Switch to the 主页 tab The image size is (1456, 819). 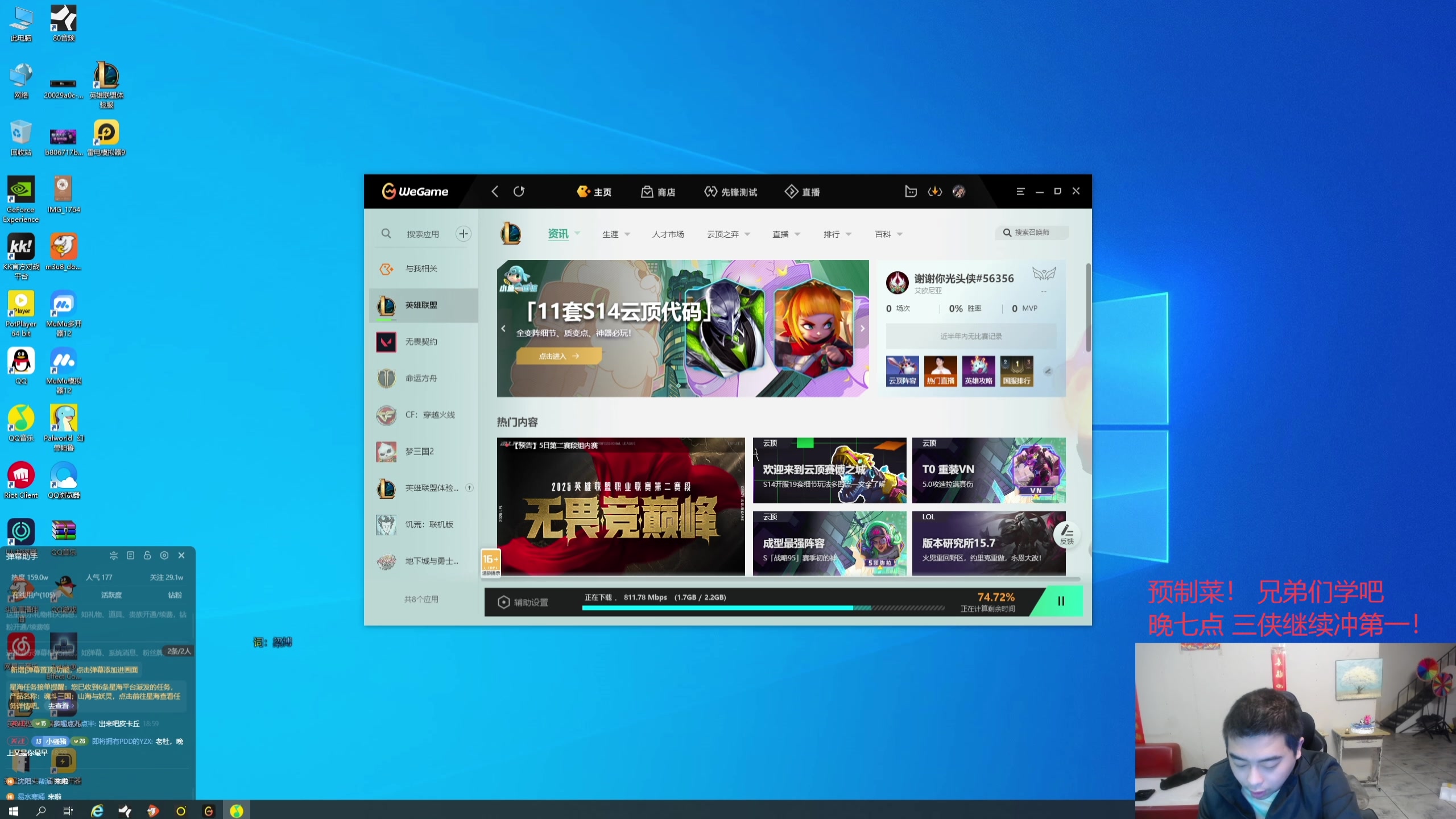[594, 192]
